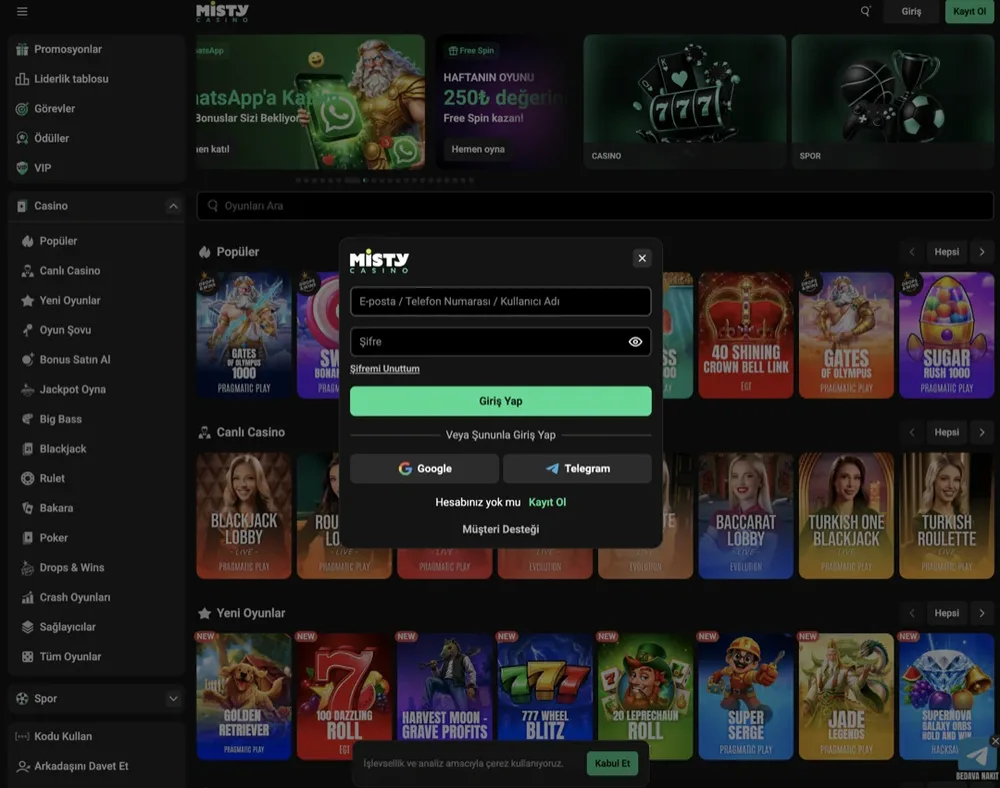The image size is (1000, 788).
Task: Select Blackjack in sidebar menu
Action: coord(96,449)
